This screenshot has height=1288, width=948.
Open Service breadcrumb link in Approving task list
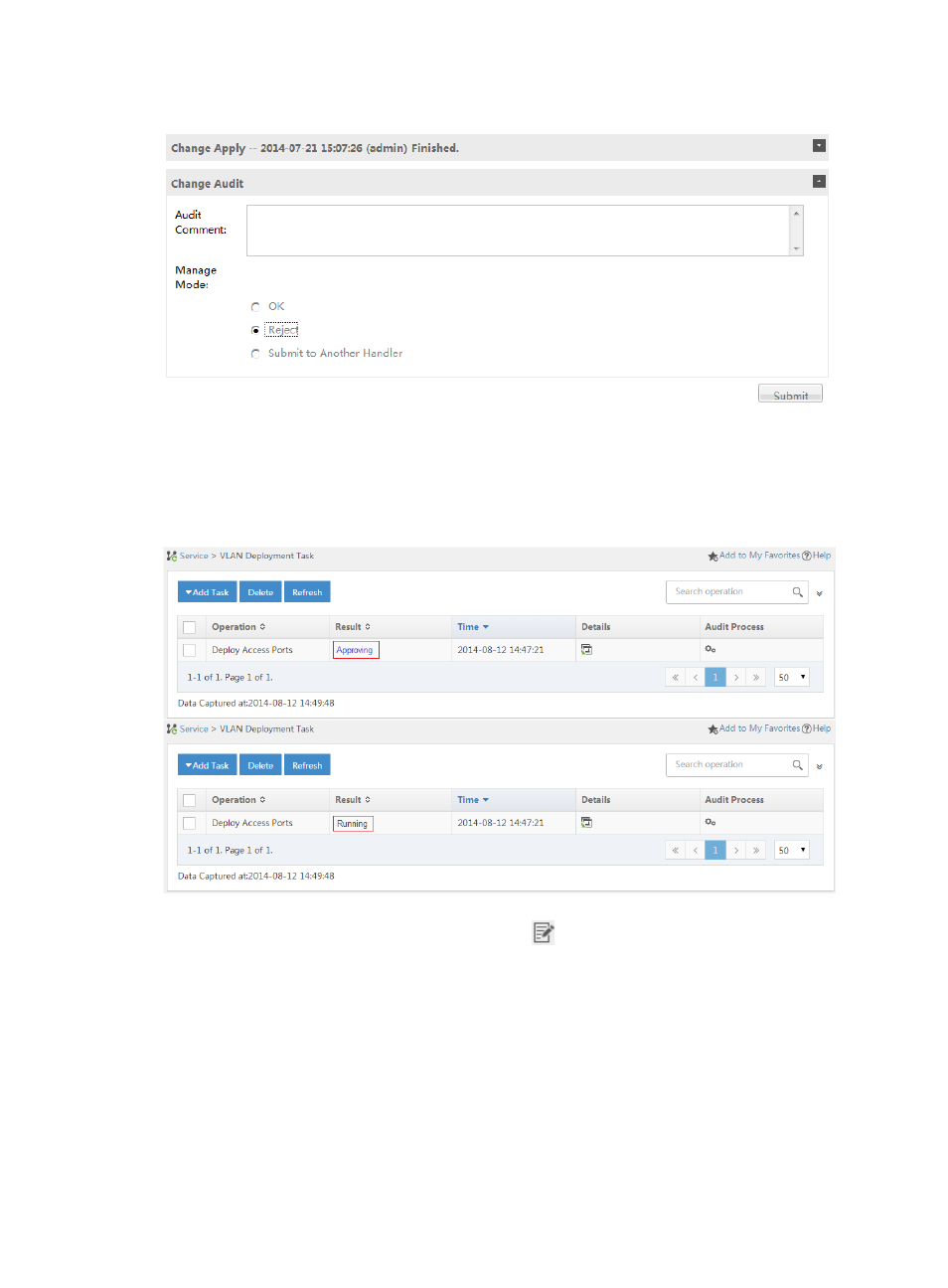(194, 557)
